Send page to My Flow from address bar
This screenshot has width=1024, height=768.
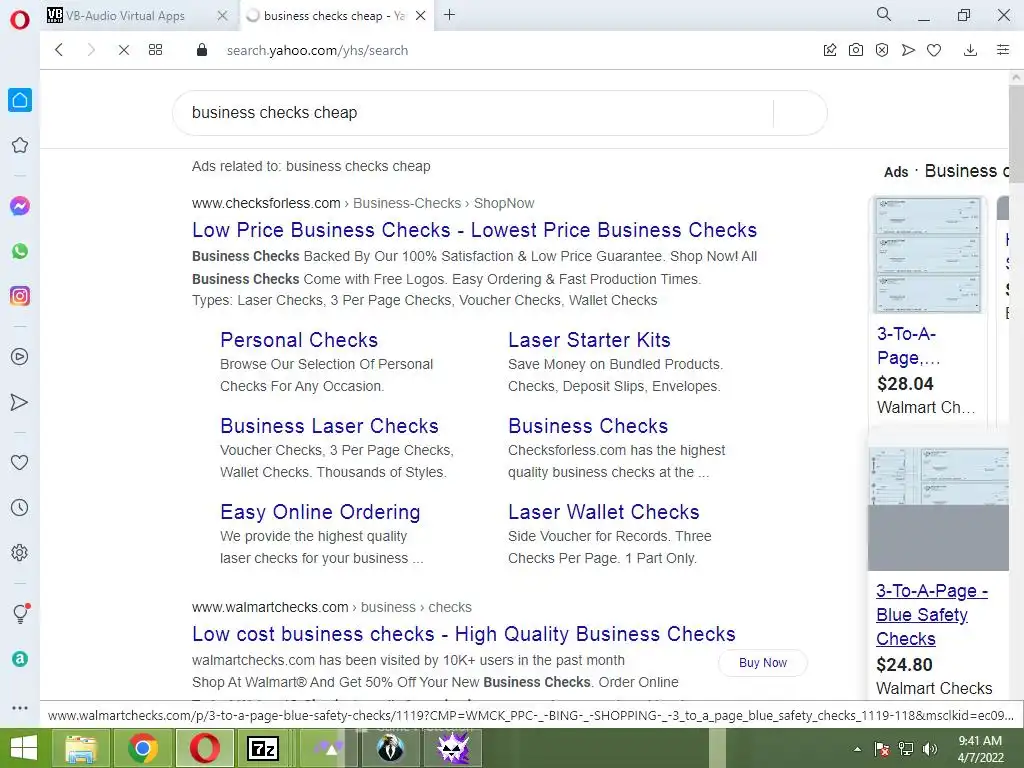(908, 50)
